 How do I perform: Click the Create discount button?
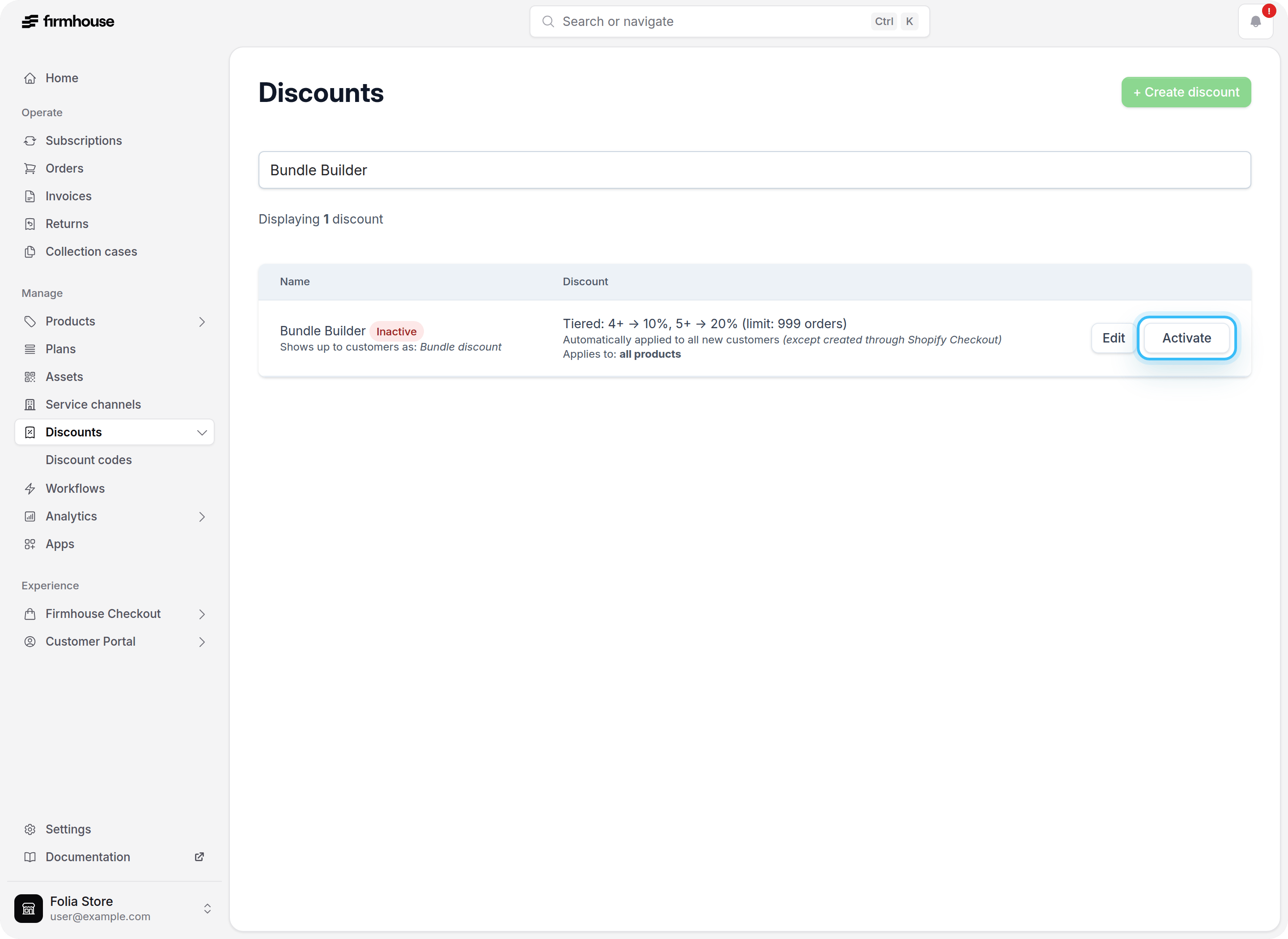1186,92
